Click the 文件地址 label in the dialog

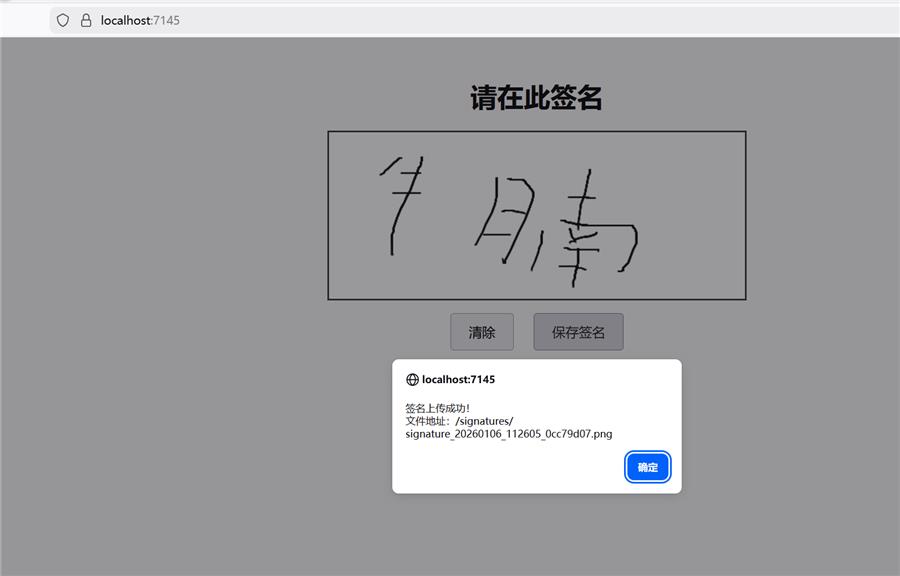(427, 421)
